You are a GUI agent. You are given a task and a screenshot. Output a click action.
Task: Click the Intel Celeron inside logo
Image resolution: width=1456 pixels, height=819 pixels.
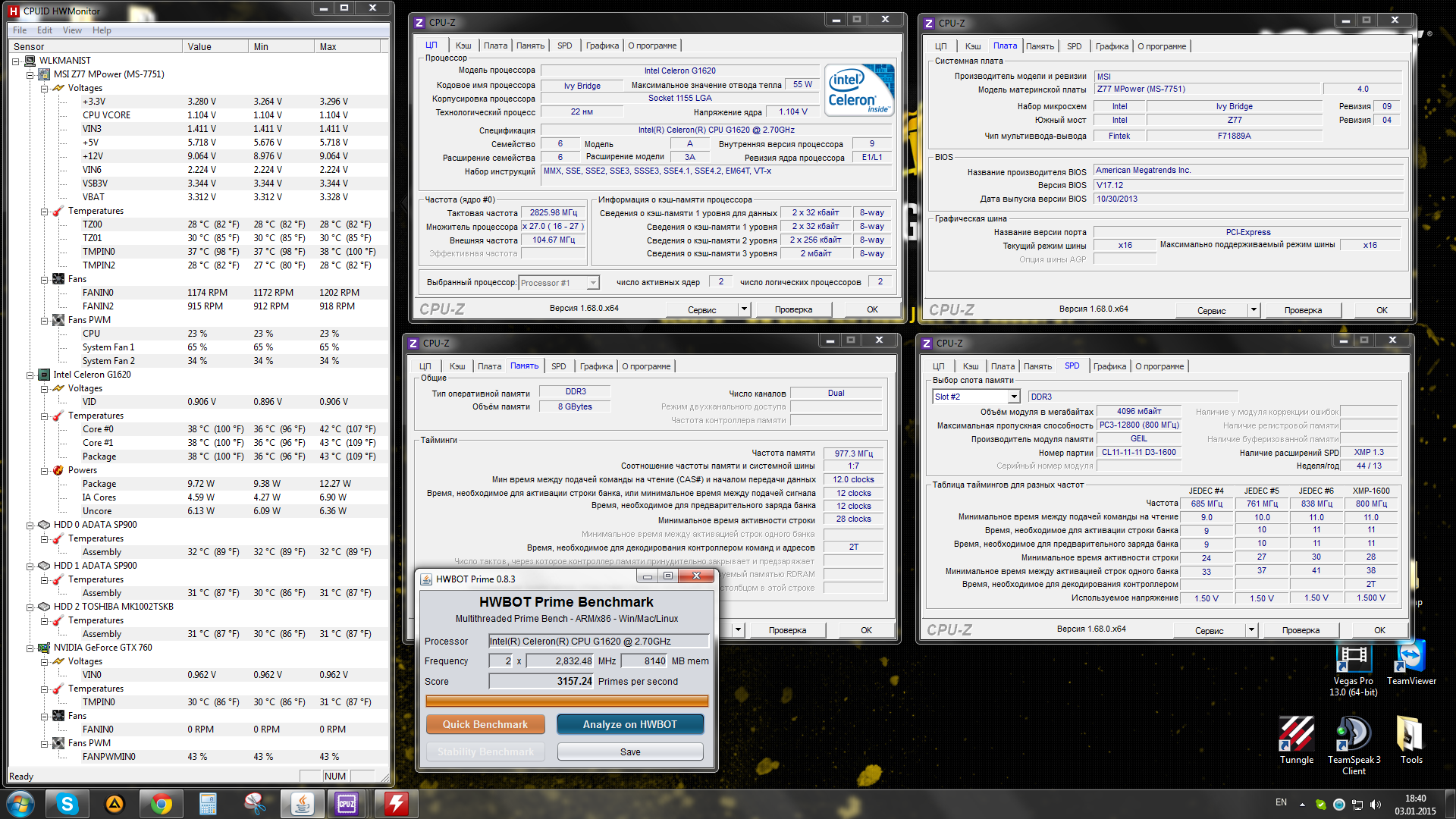859,89
